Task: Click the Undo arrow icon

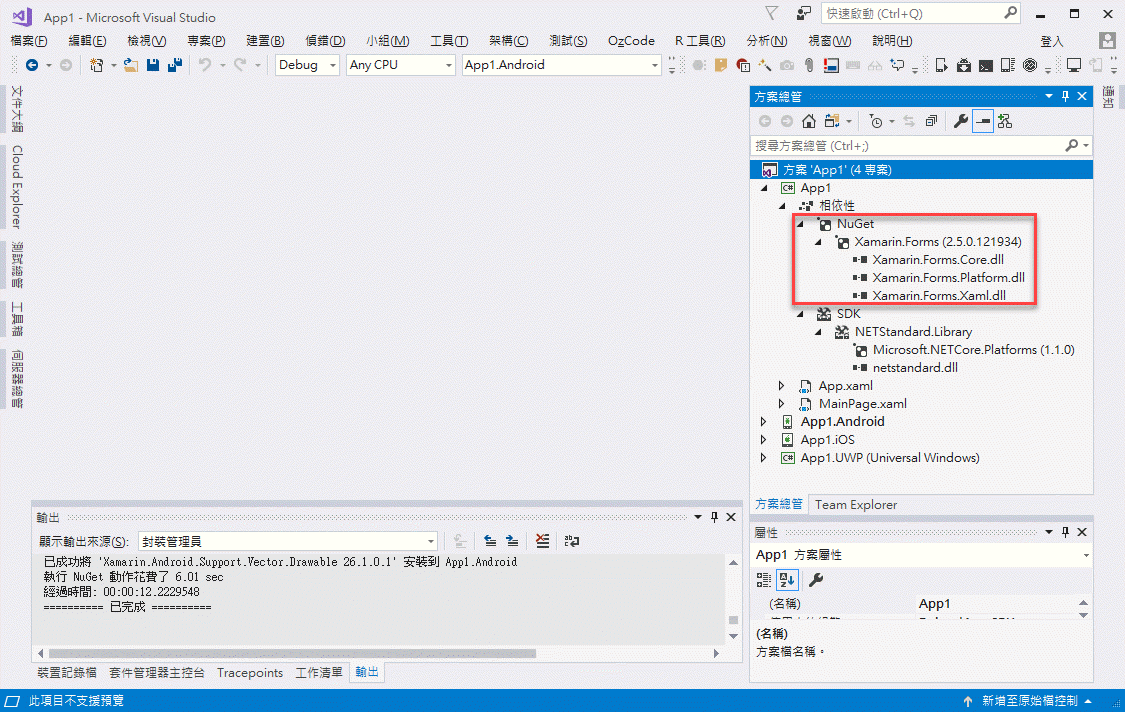Action: 205,65
